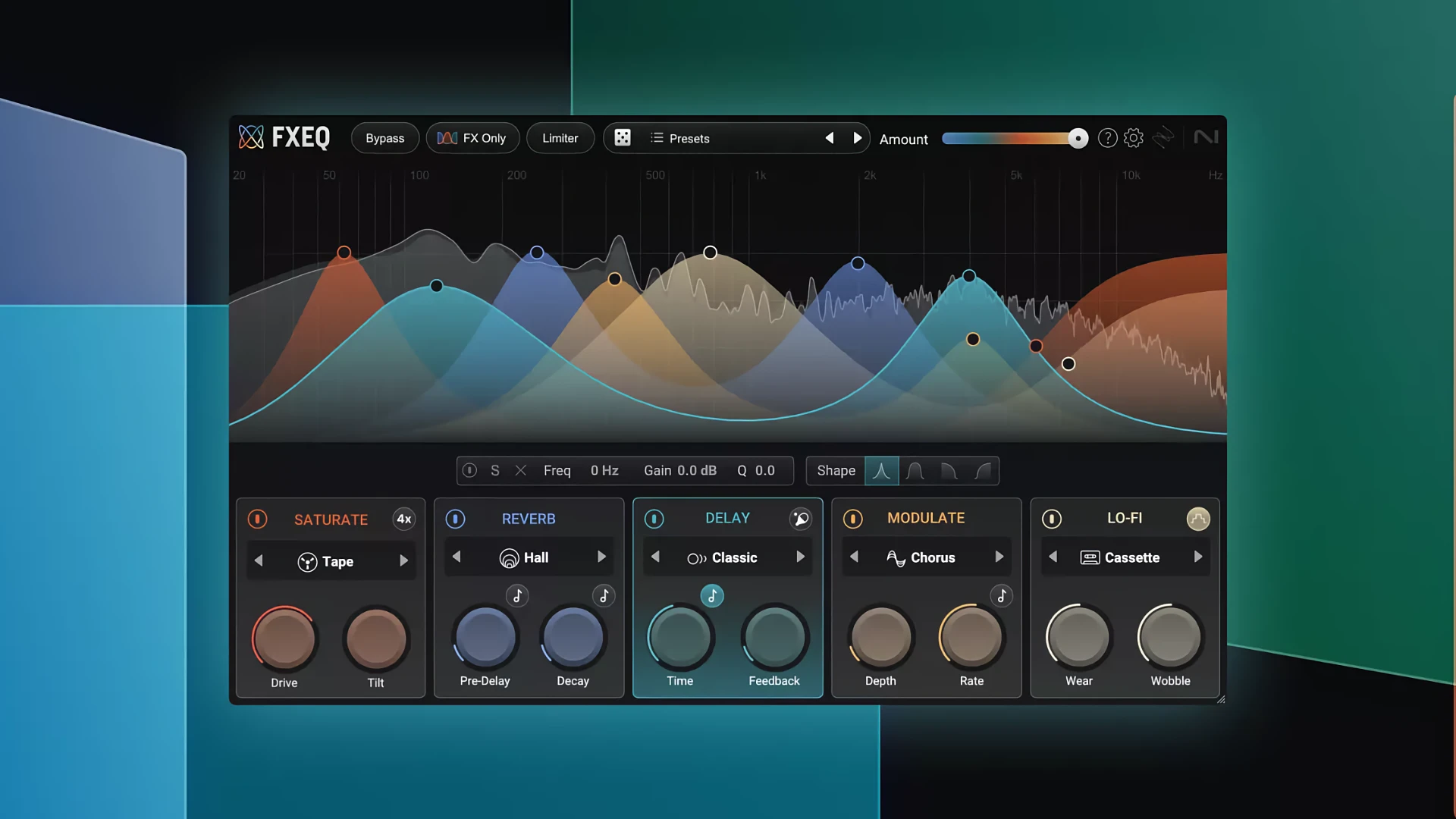Click previous arrow on the Hall reverb type
Screen dimensions: 1456x819
tap(457, 557)
